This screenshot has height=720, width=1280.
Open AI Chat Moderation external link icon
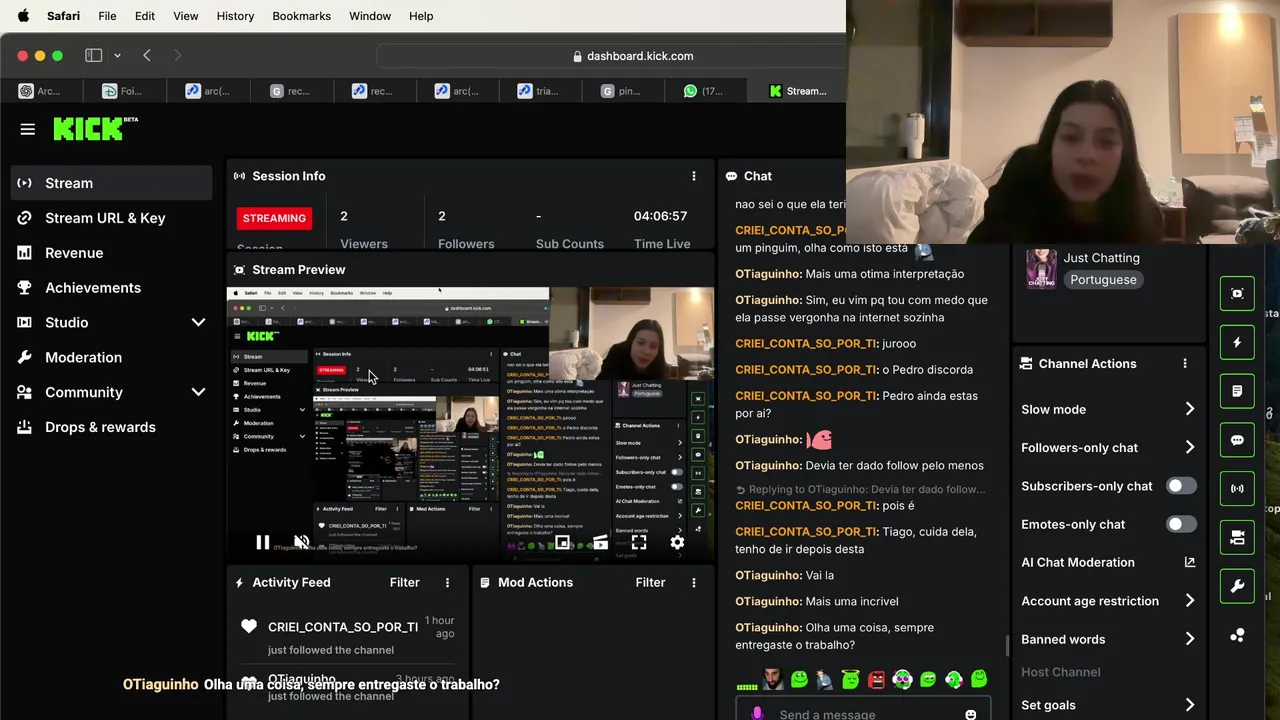coord(1189,562)
